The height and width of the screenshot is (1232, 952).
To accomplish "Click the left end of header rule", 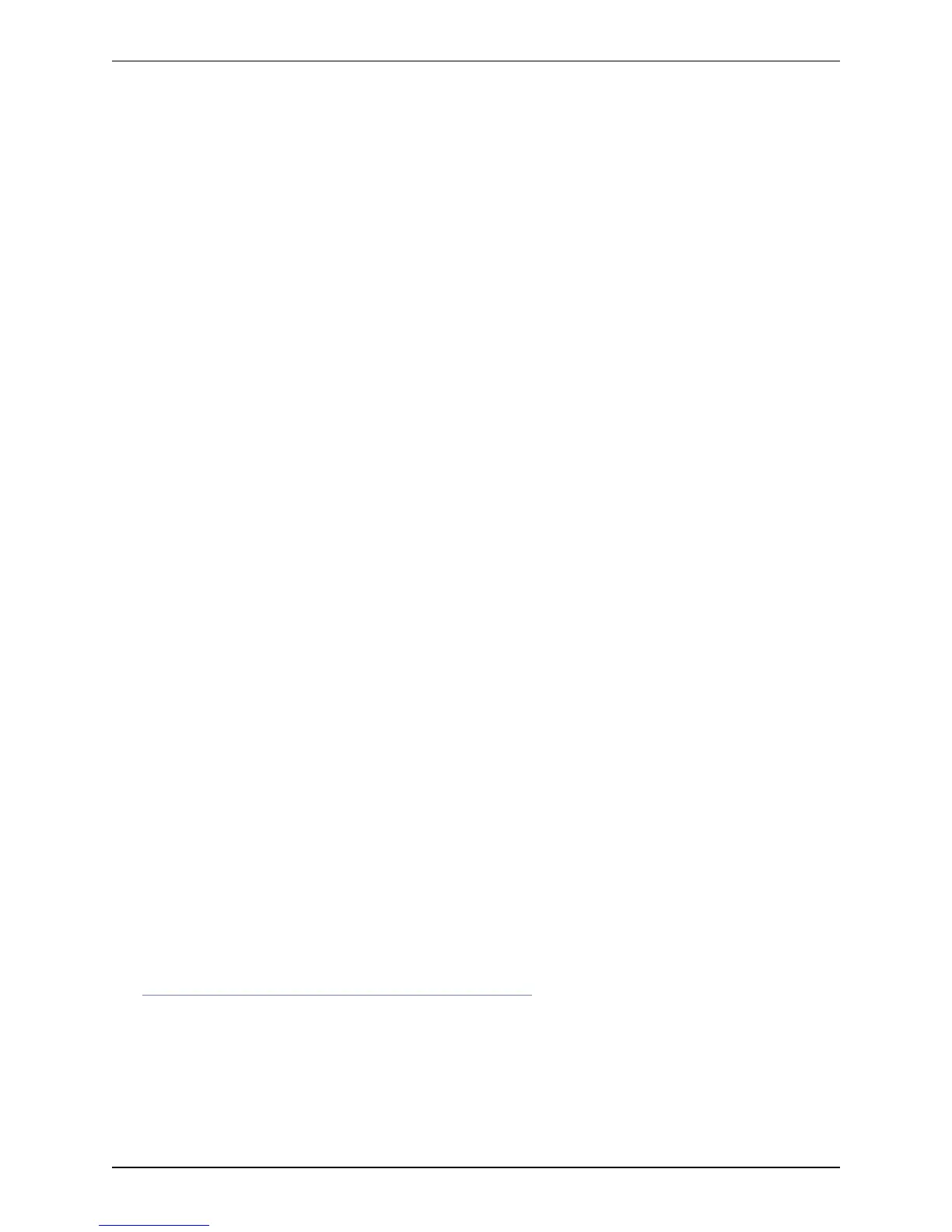I will point(114,61).
